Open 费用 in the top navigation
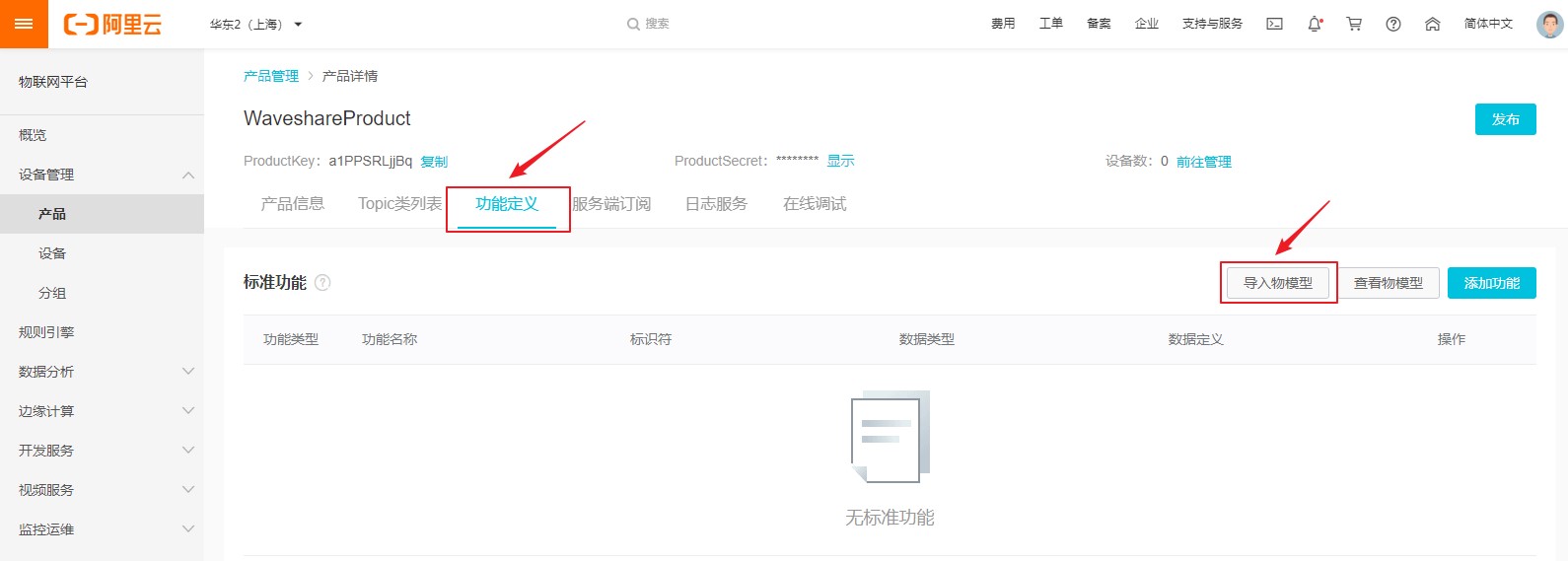Image resolution: width=1568 pixels, height=561 pixels. point(1003,24)
